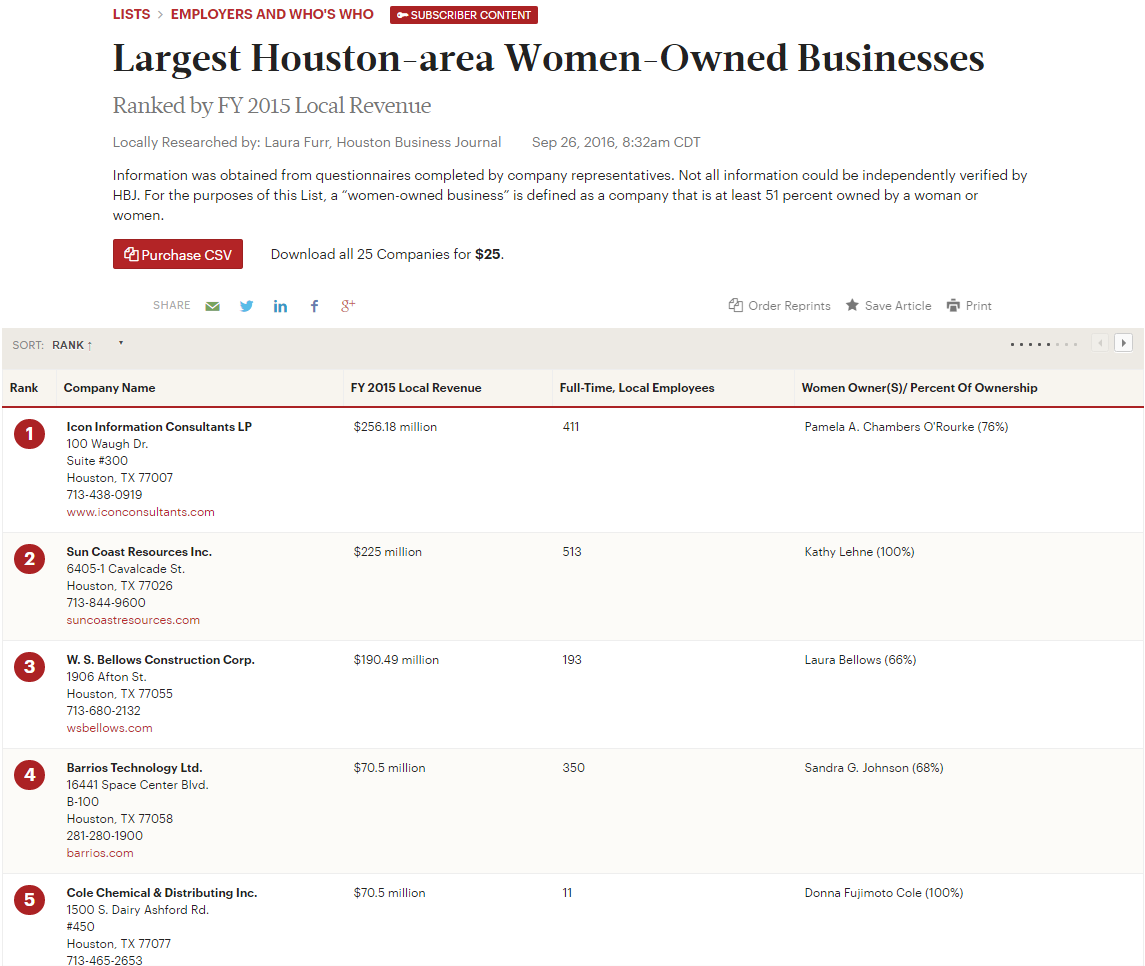Click the Print printer icon
The height and width of the screenshot is (966, 1145).
click(x=953, y=305)
